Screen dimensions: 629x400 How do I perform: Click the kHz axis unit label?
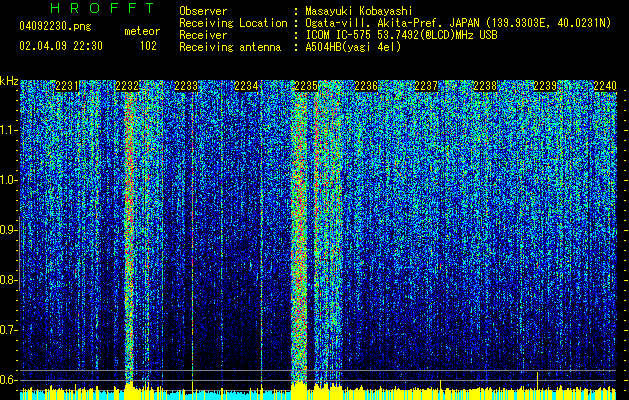click(9, 81)
